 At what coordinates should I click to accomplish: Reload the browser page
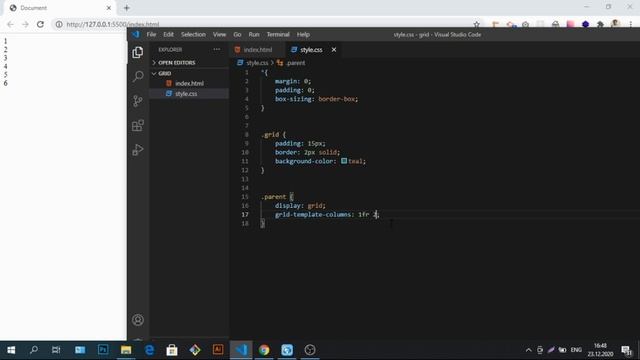coord(40,24)
